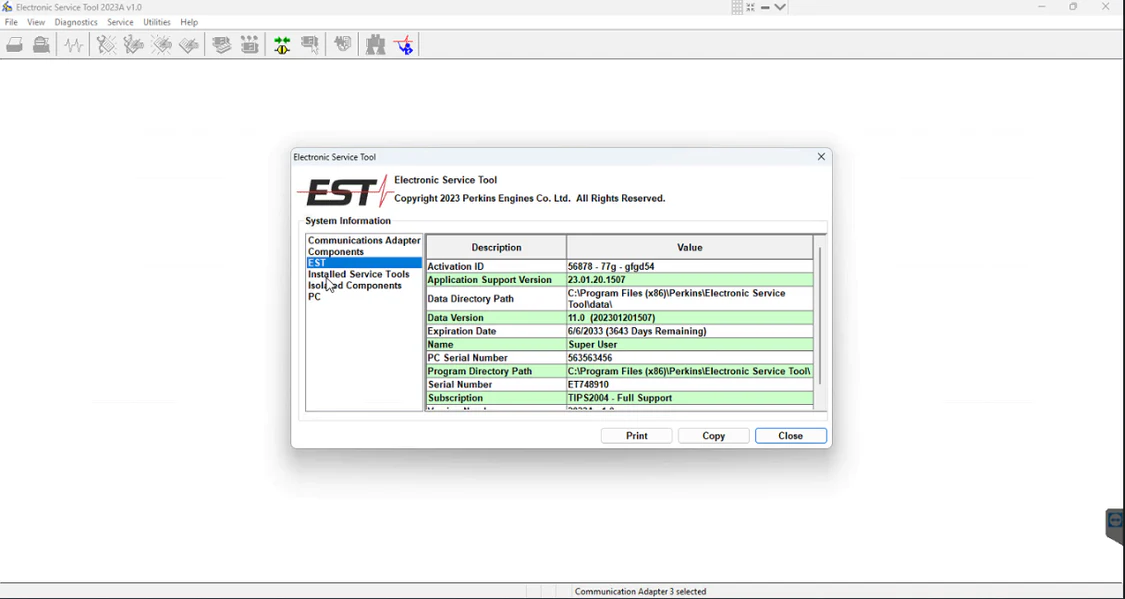Image resolution: width=1125 pixels, height=599 pixels.
Task: Click the printer icon in the toolbar
Action: coord(15,45)
